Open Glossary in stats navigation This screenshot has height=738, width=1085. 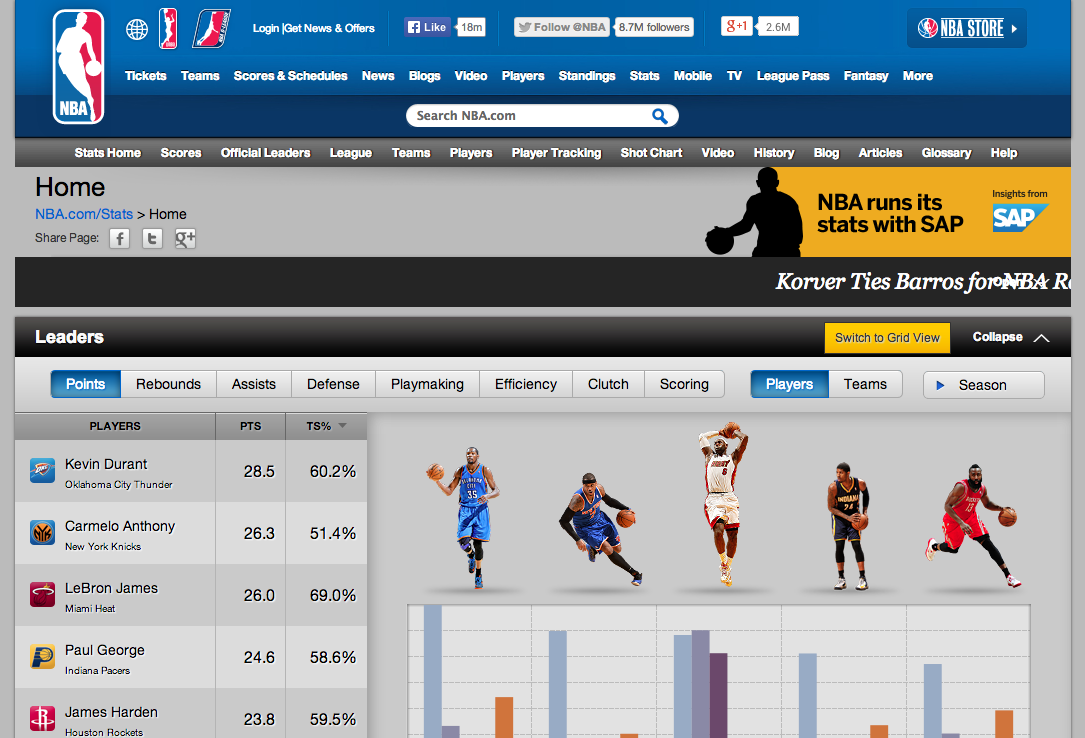(x=946, y=153)
